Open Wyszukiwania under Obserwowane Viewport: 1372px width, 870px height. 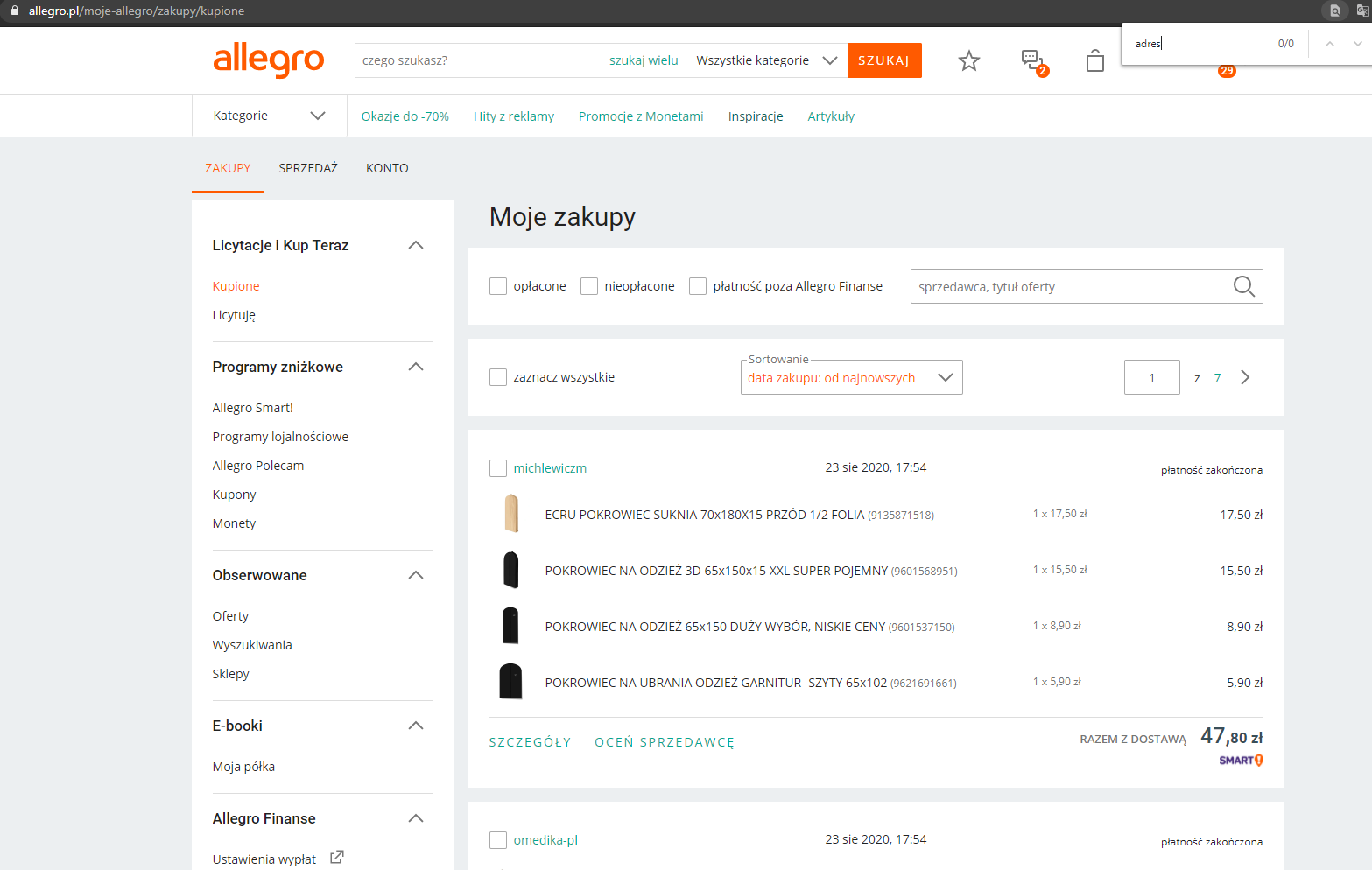tap(252, 645)
